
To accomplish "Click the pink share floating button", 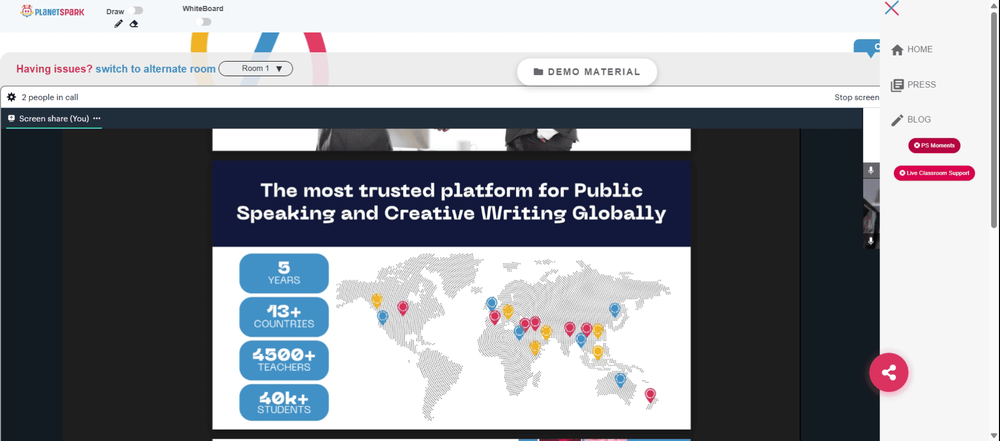I will (888, 372).
